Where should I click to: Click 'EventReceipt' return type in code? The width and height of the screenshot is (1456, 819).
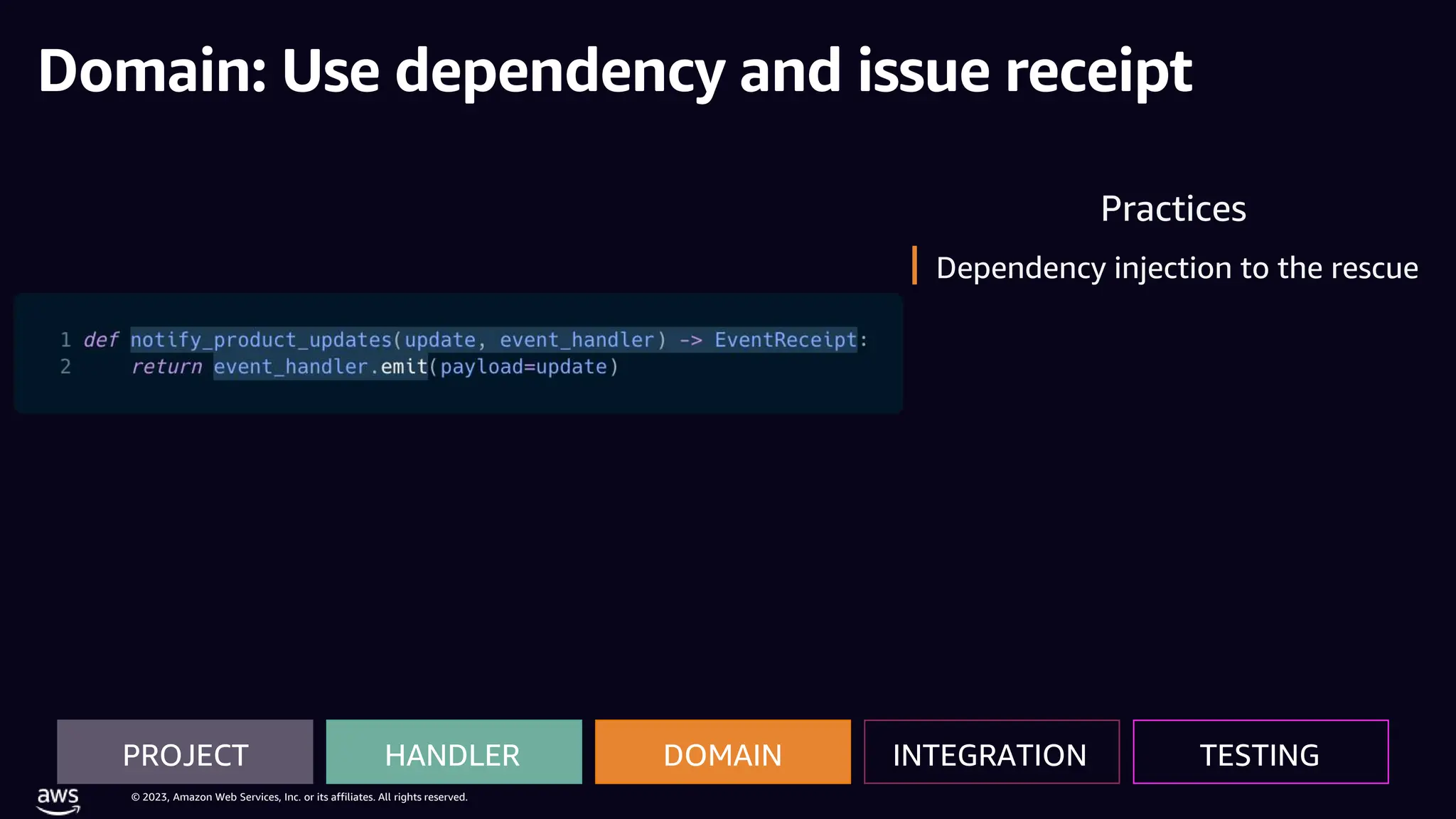(x=786, y=340)
